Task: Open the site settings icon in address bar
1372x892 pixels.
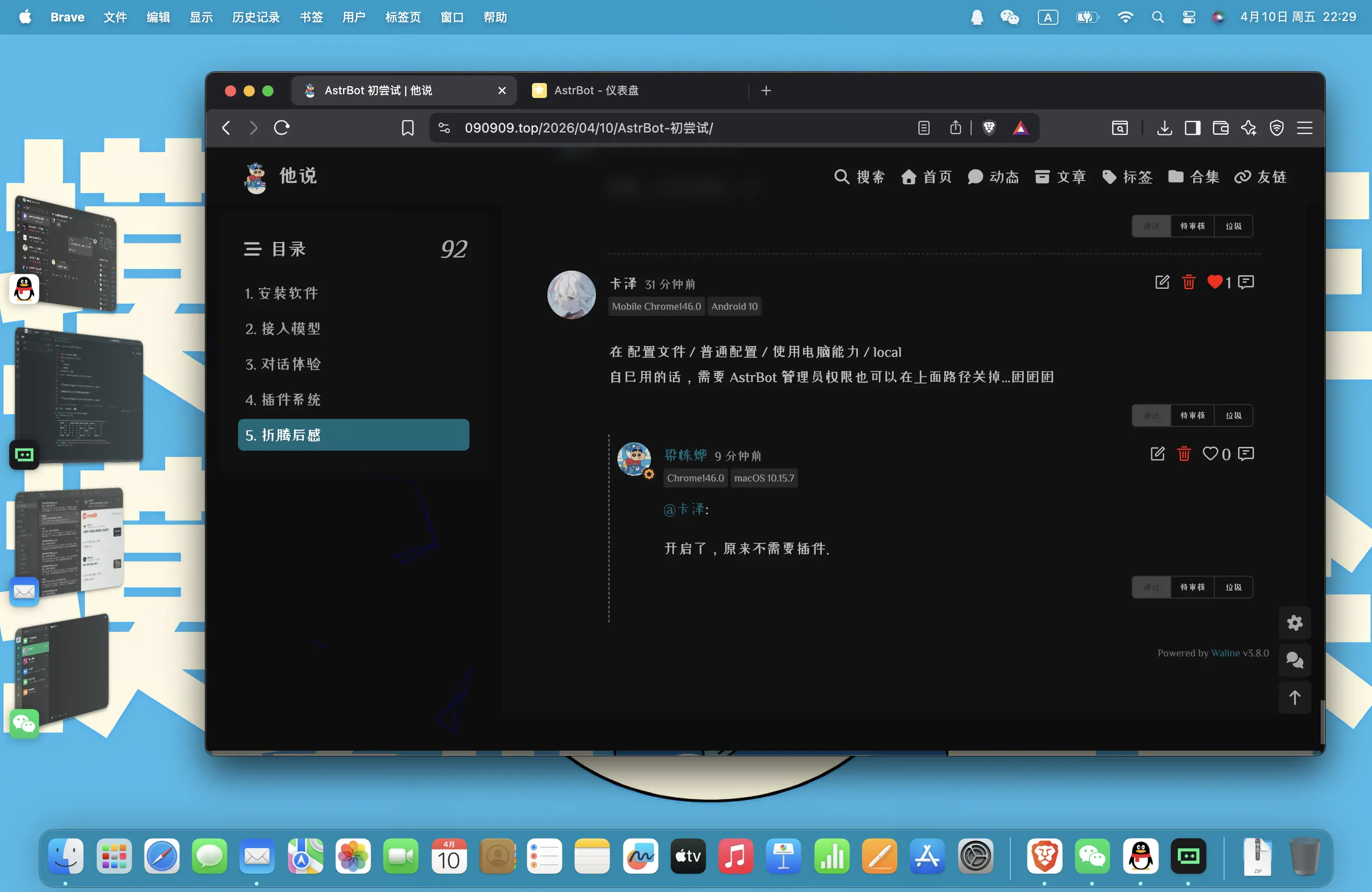Action: 444,128
